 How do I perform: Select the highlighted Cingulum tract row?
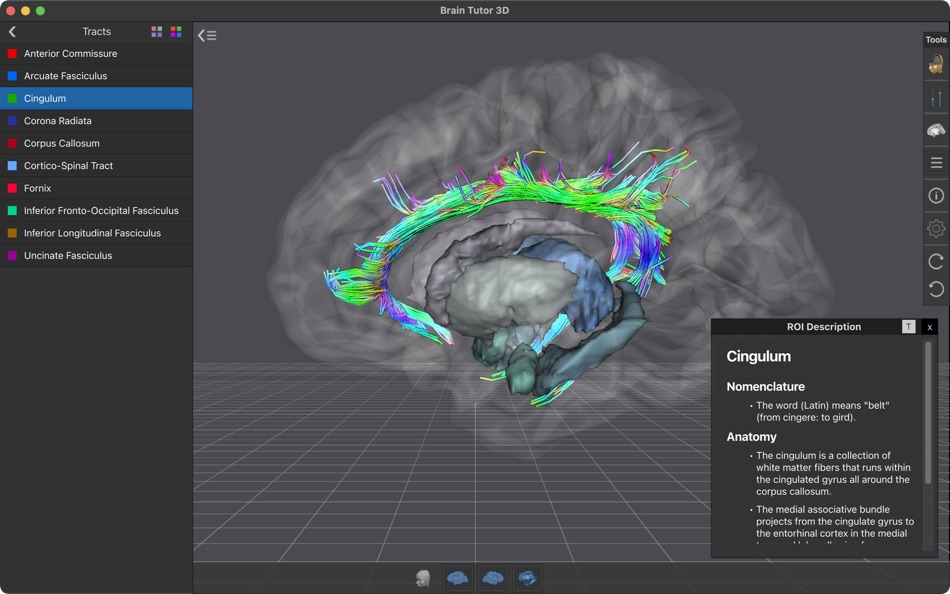(x=96, y=99)
